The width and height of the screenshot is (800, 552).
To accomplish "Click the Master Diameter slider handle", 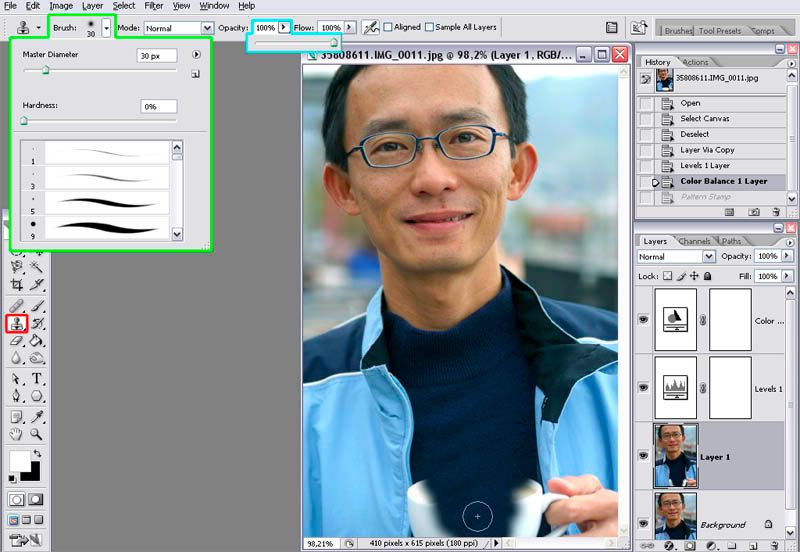I will pyautogui.click(x=45, y=70).
